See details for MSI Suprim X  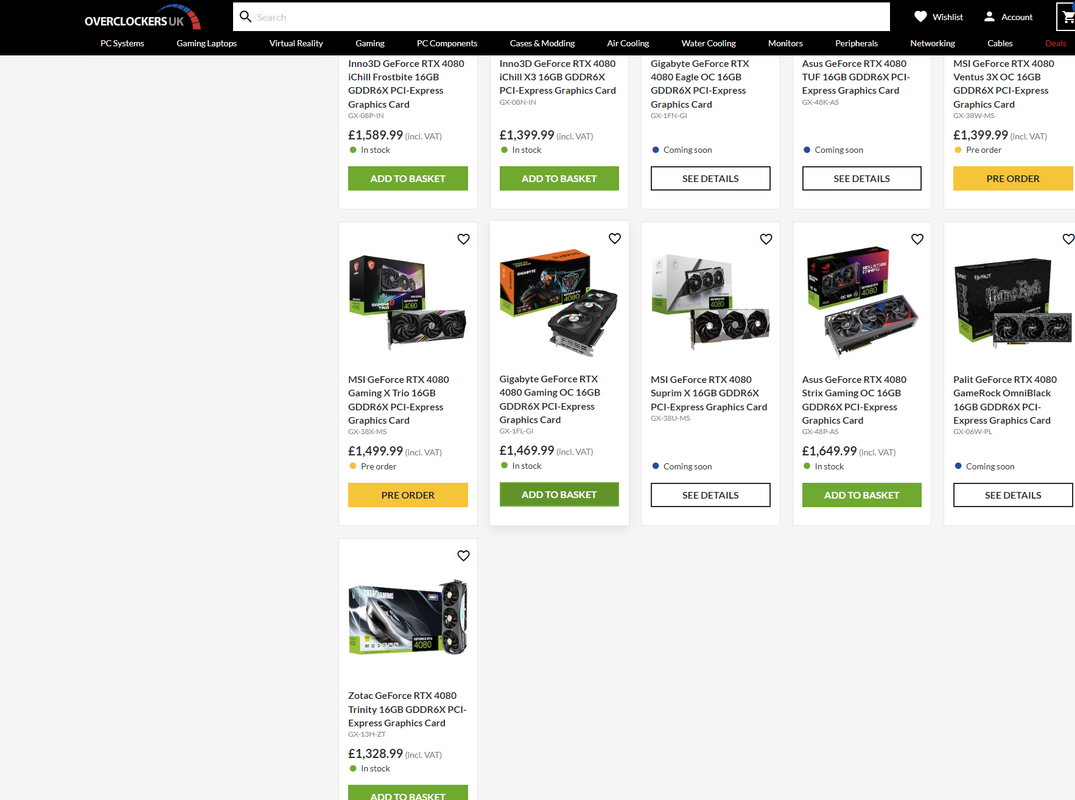click(710, 495)
